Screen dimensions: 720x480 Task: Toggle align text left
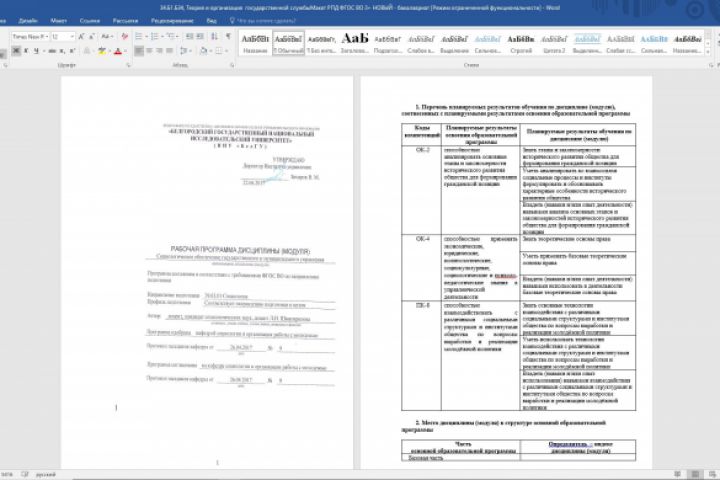coord(139,51)
